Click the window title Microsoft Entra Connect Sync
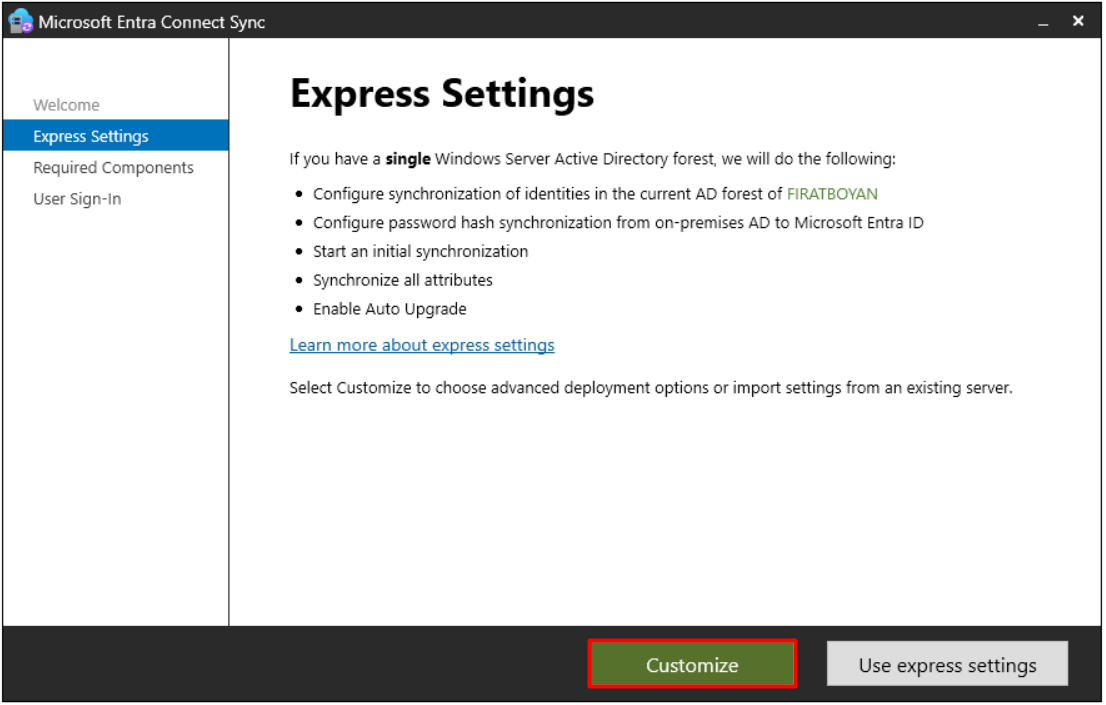 pos(152,22)
